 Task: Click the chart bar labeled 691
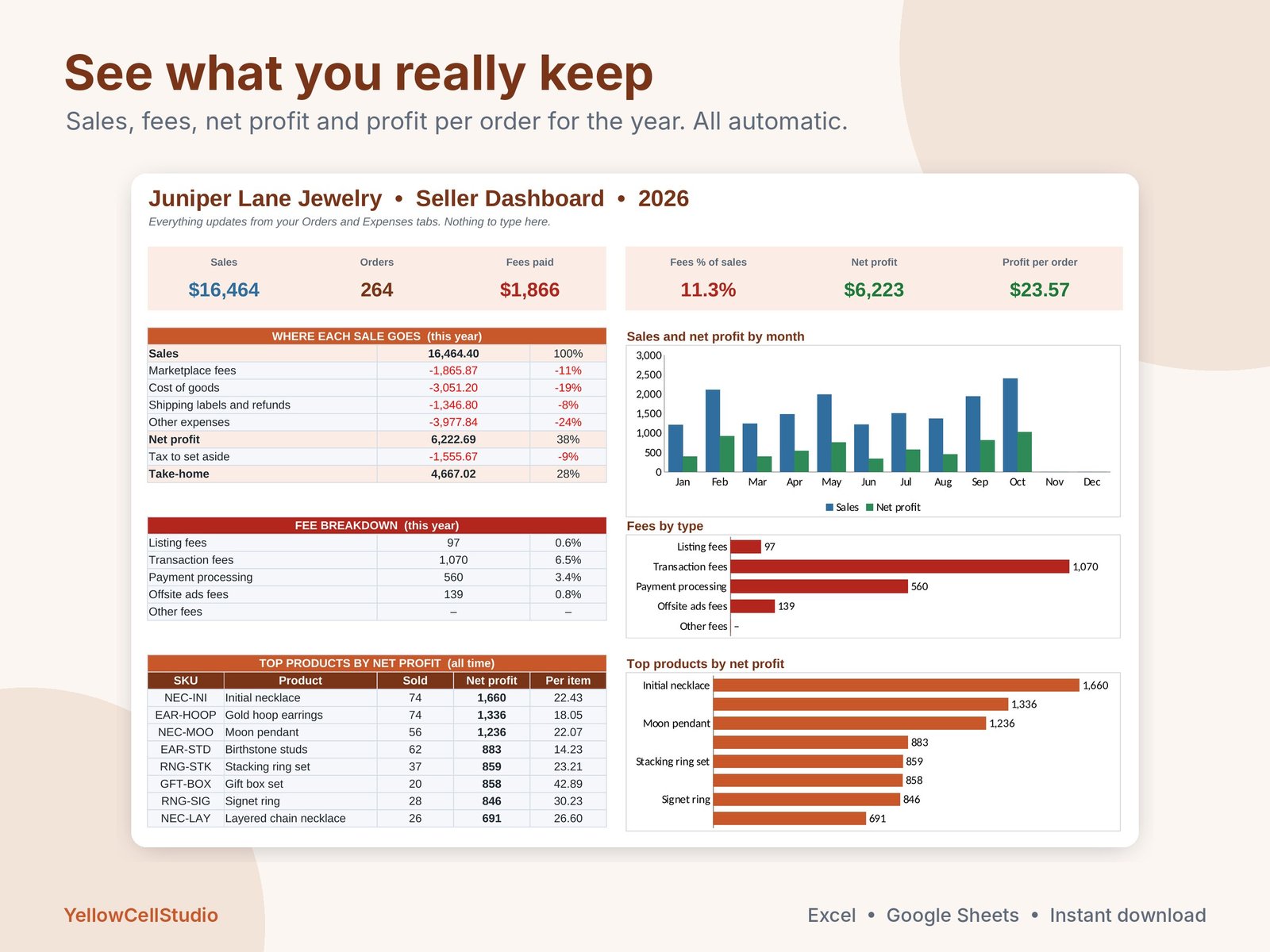point(790,818)
